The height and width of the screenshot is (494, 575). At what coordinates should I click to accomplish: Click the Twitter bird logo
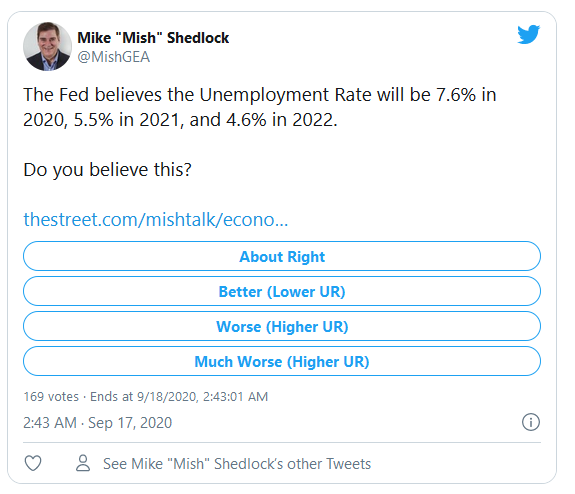click(x=528, y=34)
